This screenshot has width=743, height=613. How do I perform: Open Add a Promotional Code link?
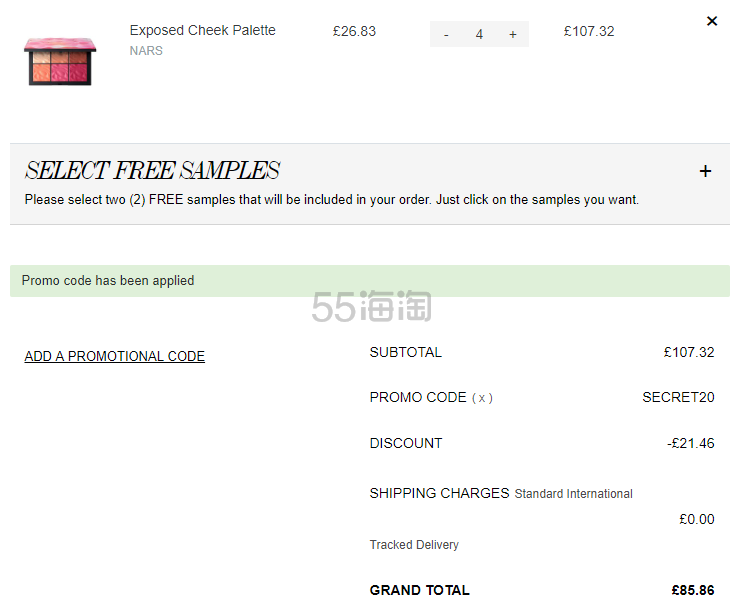click(x=115, y=356)
